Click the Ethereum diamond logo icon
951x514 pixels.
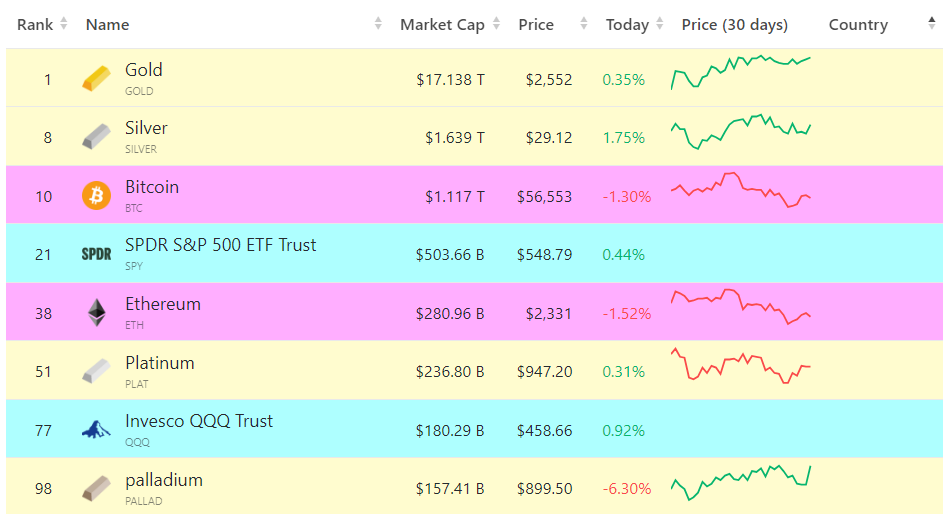(96, 313)
